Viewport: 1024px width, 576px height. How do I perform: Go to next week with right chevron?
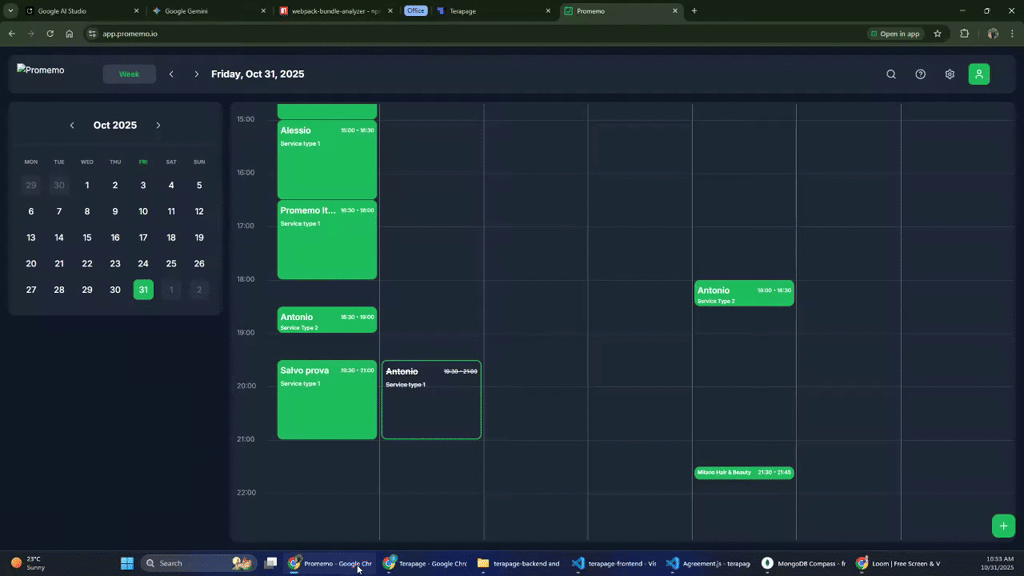tap(196, 74)
